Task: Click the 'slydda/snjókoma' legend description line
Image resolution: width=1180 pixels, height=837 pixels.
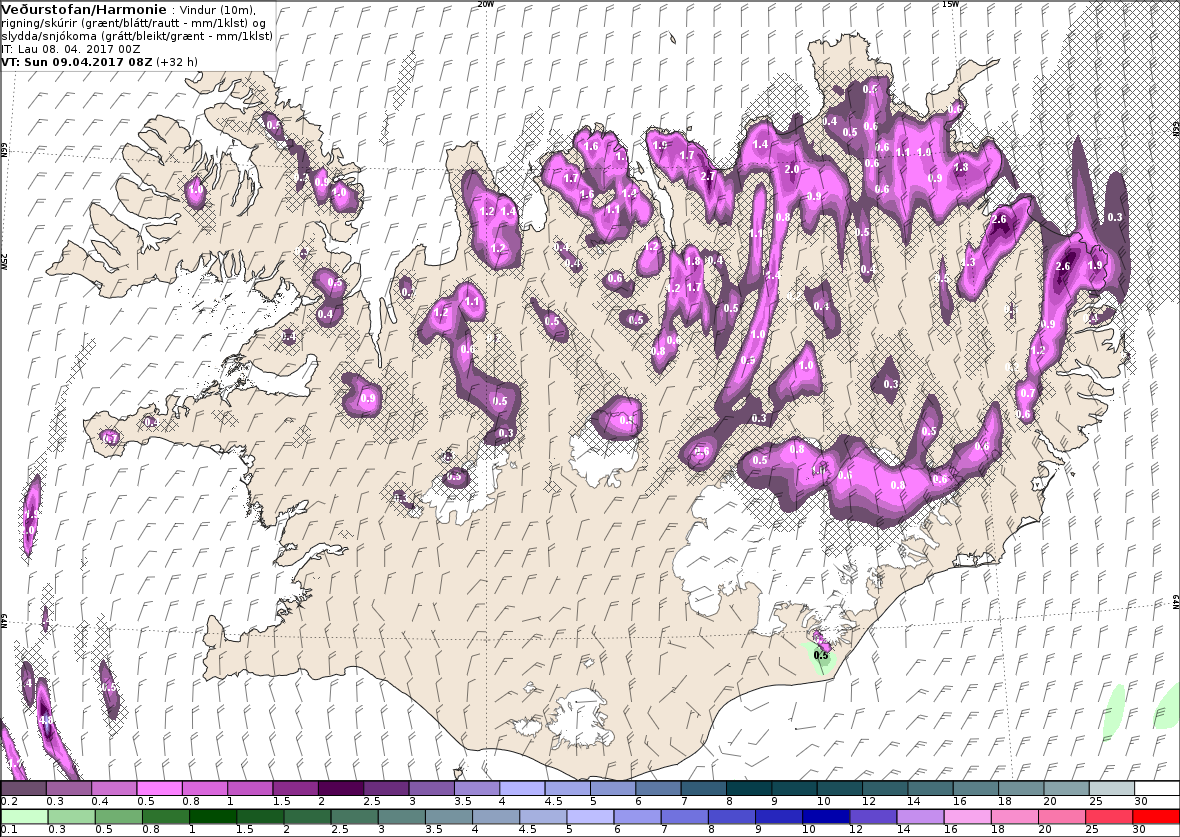Action: [137, 36]
